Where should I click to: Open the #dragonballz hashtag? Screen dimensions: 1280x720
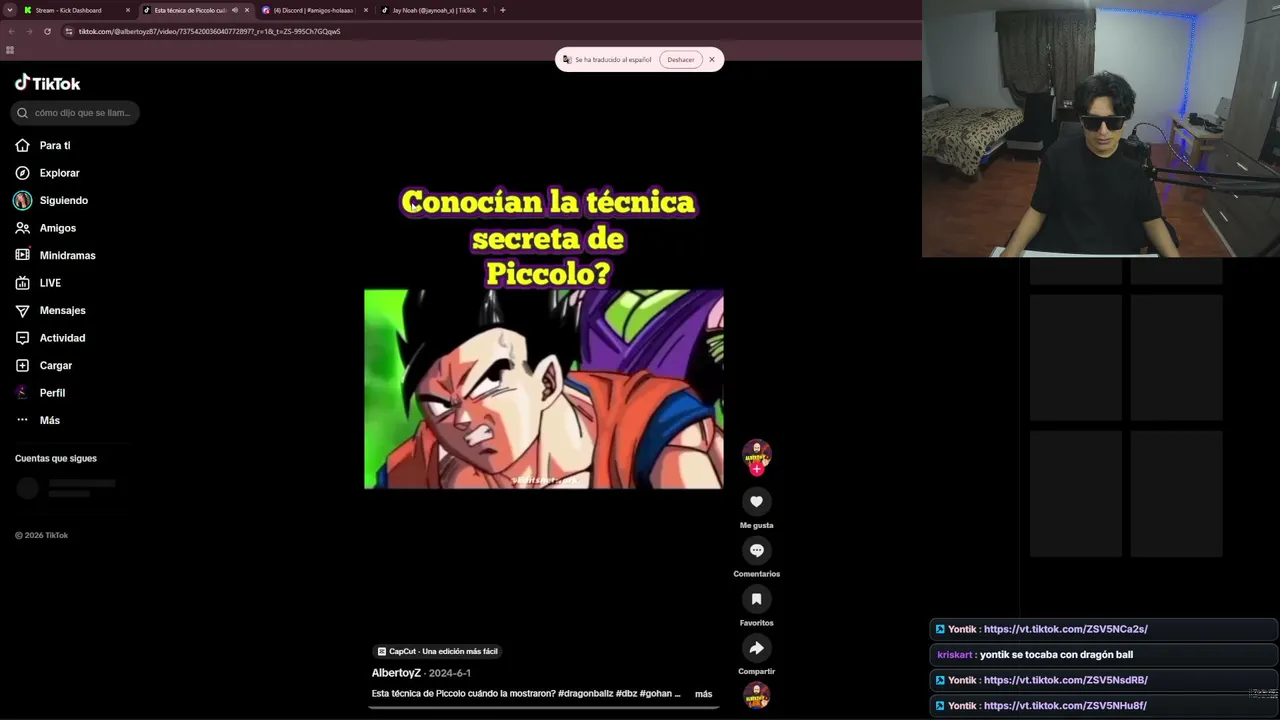pyautogui.click(x=585, y=694)
